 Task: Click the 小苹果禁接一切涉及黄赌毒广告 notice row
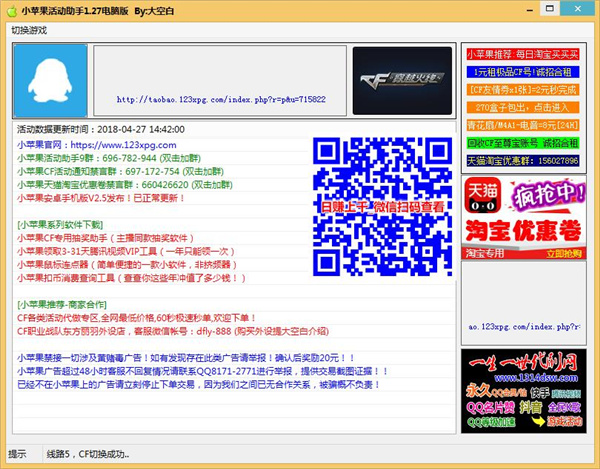[x=186, y=358]
